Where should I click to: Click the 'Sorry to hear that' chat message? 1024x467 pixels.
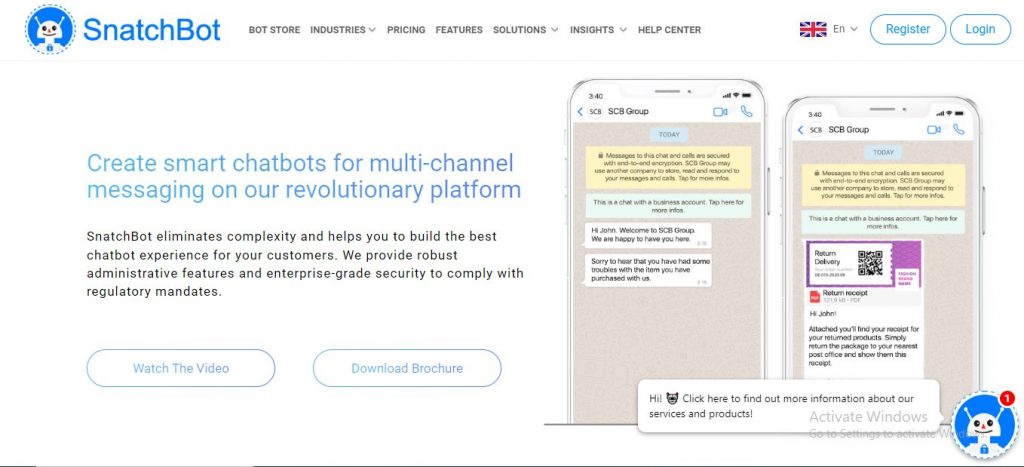coord(648,270)
